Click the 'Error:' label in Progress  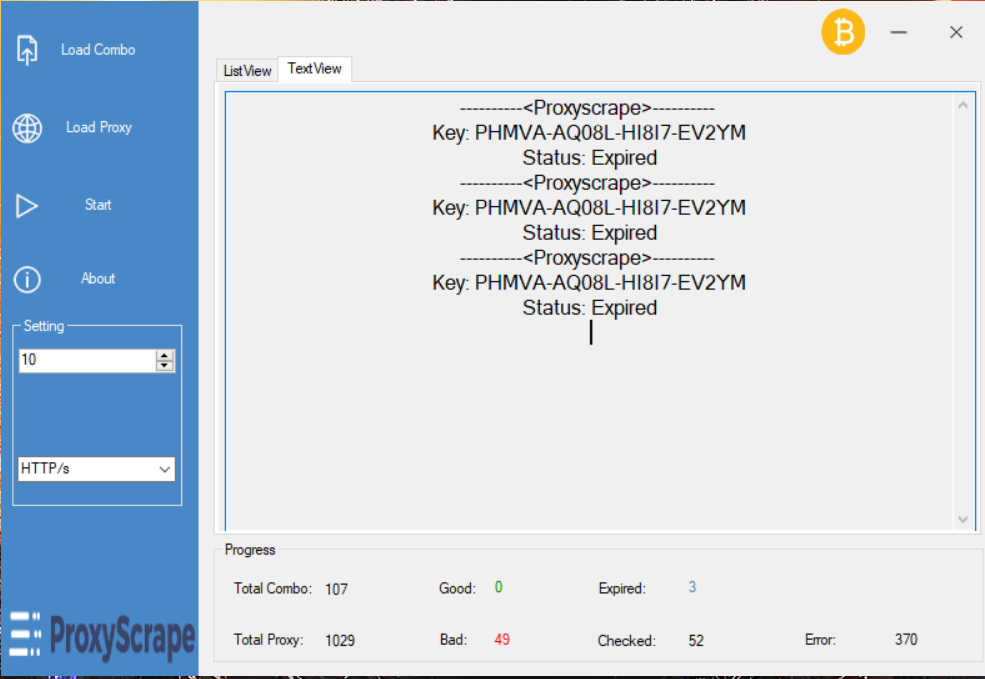click(820, 640)
